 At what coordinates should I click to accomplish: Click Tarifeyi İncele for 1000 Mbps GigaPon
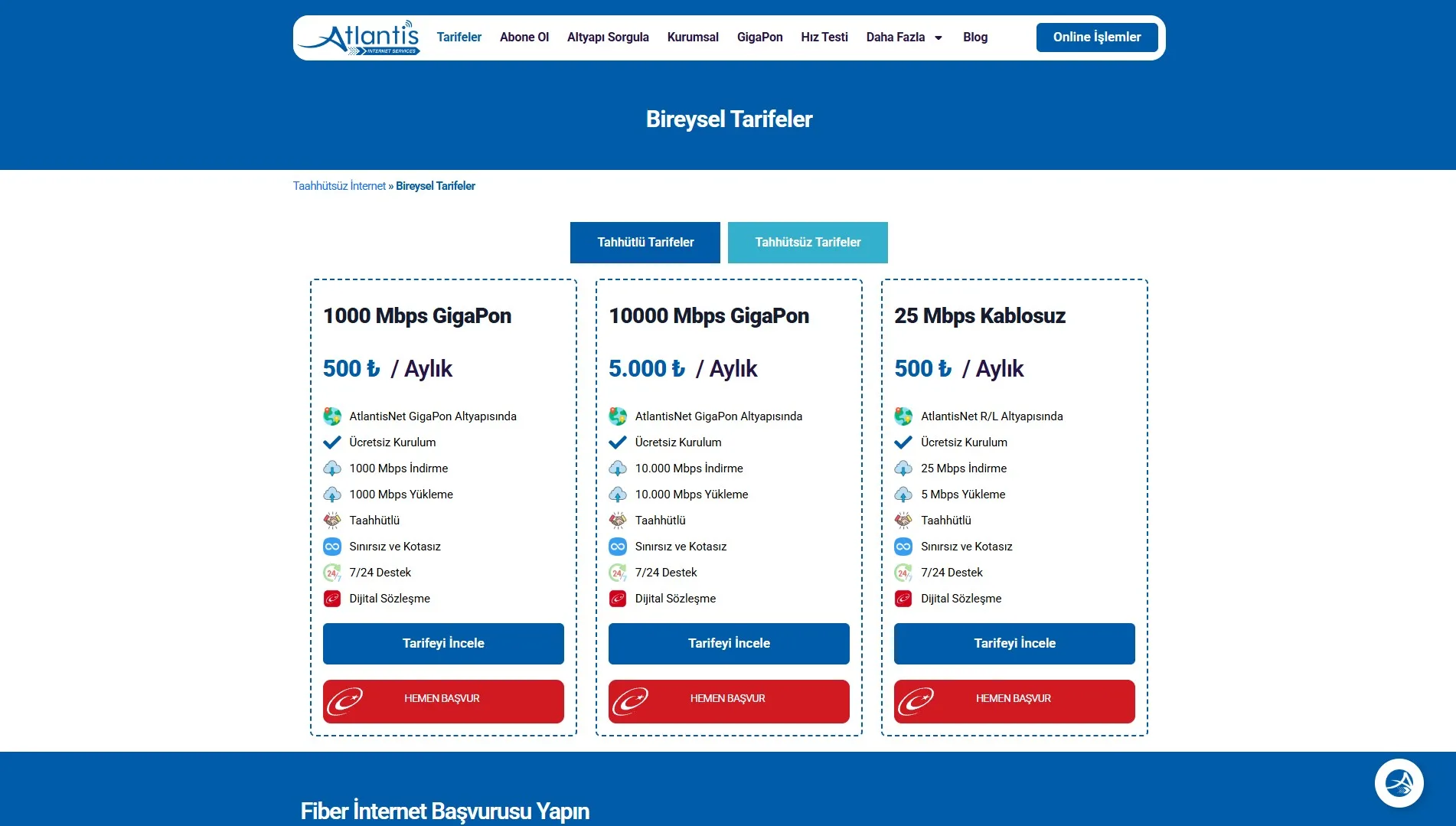point(443,644)
